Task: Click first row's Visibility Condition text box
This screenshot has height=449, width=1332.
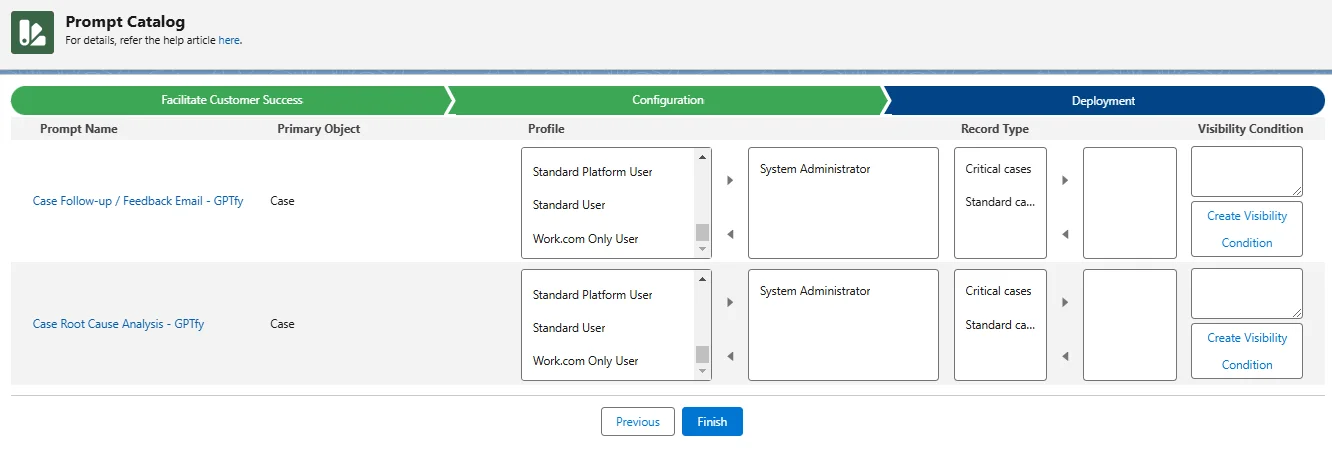Action: click(x=1246, y=171)
